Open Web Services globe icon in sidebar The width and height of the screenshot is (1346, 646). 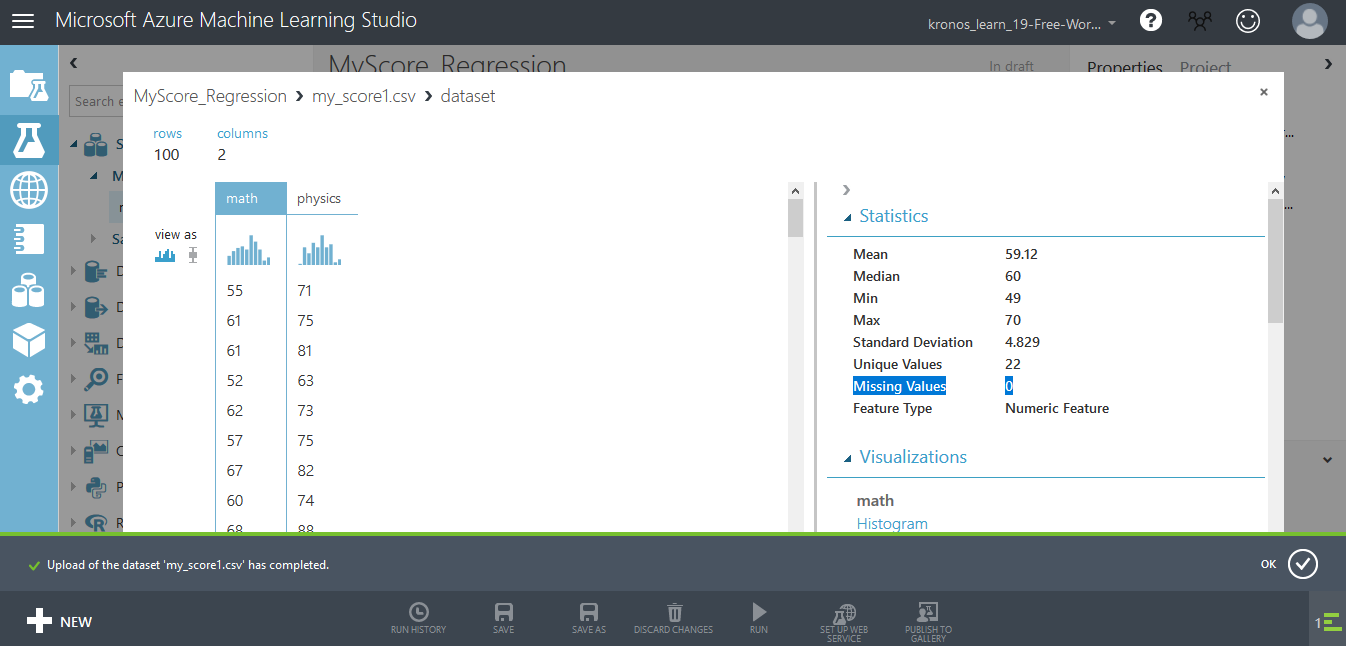pyautogui.click(x=28, y=189)
